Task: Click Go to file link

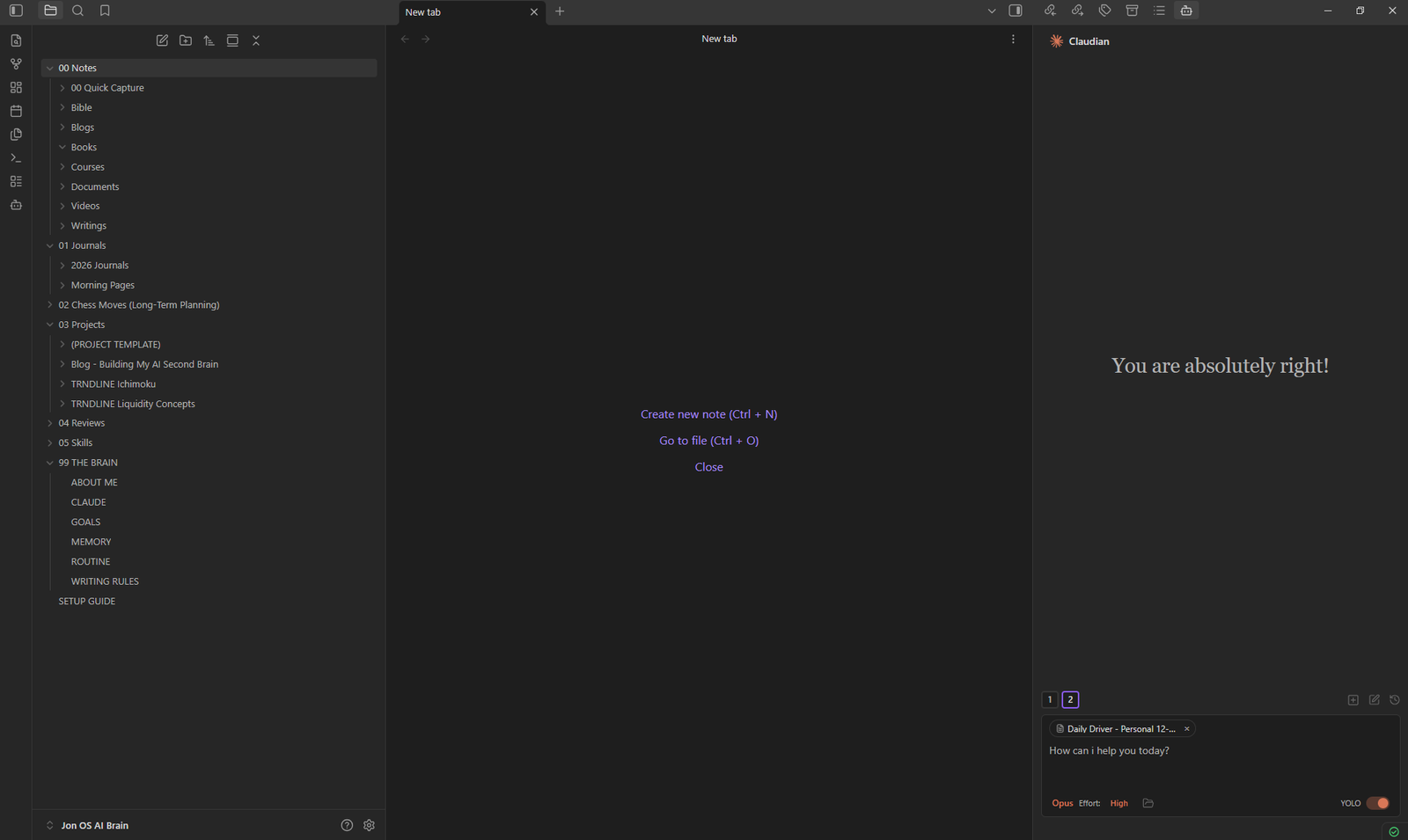Action: point(708,441)
